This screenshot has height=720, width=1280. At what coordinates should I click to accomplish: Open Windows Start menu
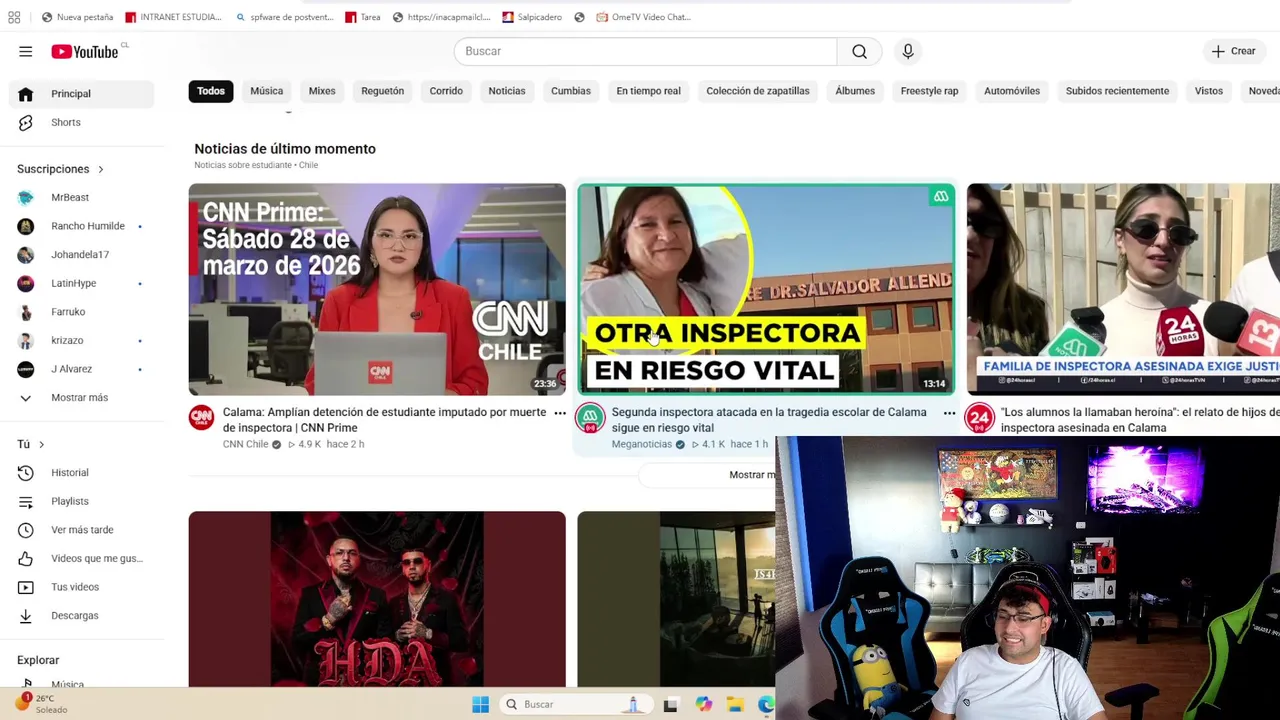pyautogui.click(x=480, y=705)
